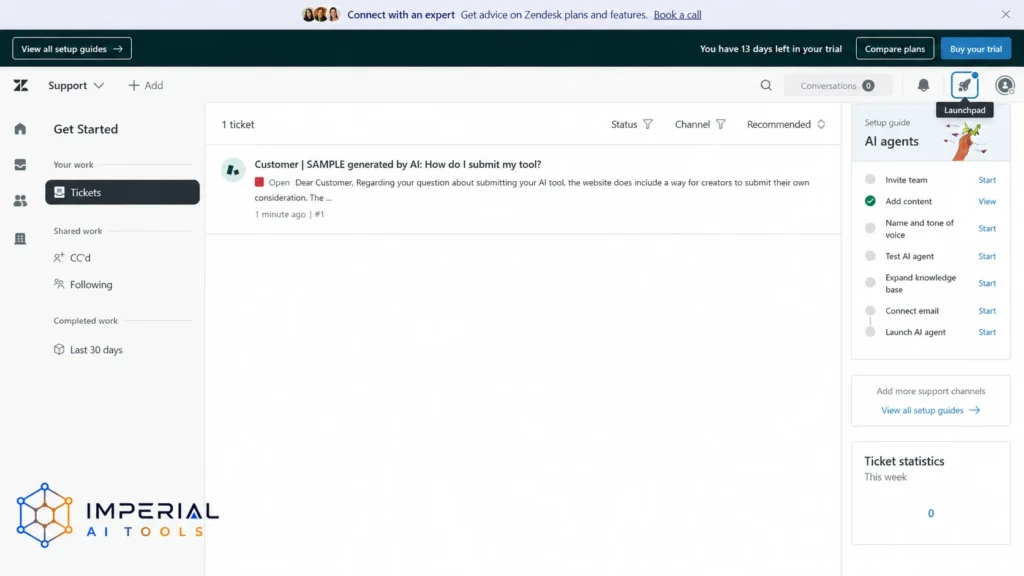Click Start next to Name and tone of voice
Image resolution: width=1024 pixels, height=576 pixels.
click(x=987, y=228)
